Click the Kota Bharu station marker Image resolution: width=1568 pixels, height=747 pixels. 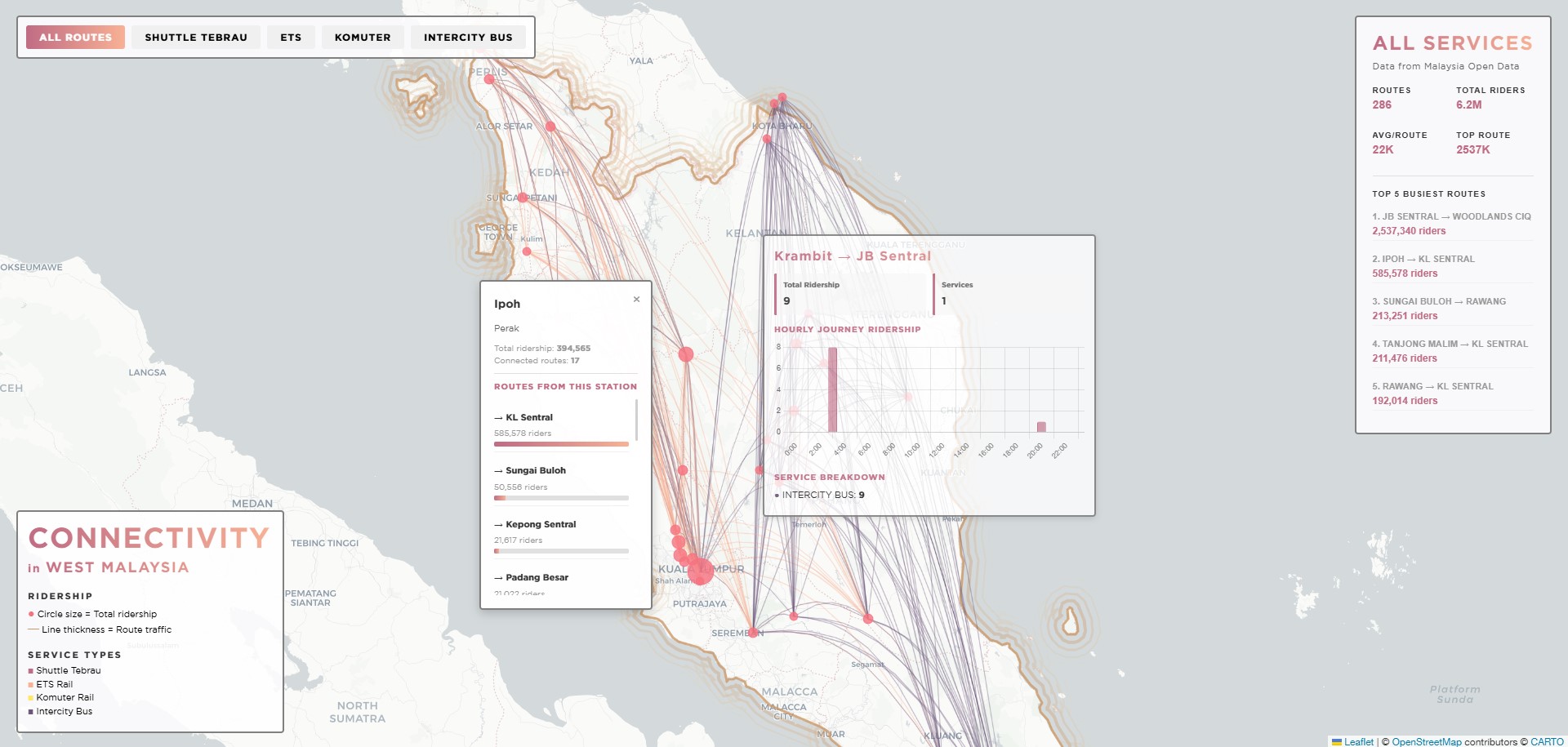[x=773, y=104]
